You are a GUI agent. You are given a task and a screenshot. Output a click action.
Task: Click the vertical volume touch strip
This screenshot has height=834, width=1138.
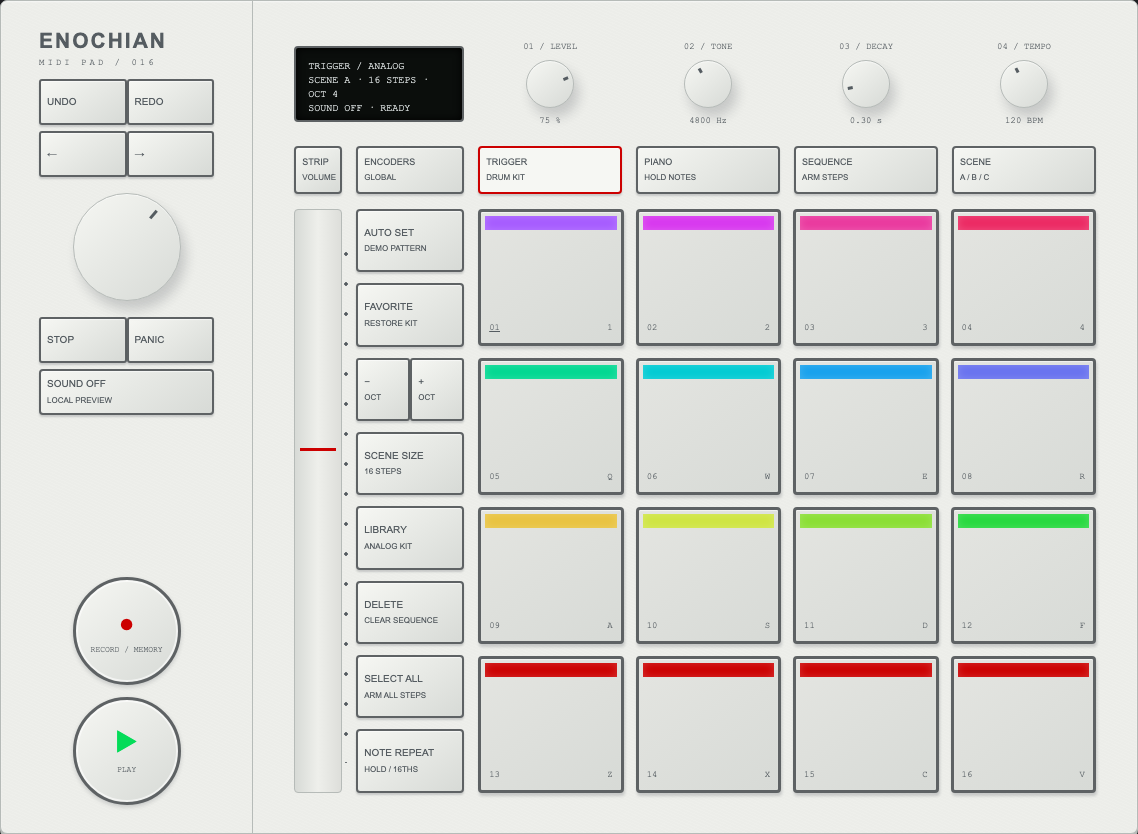(x=318, y=501)
